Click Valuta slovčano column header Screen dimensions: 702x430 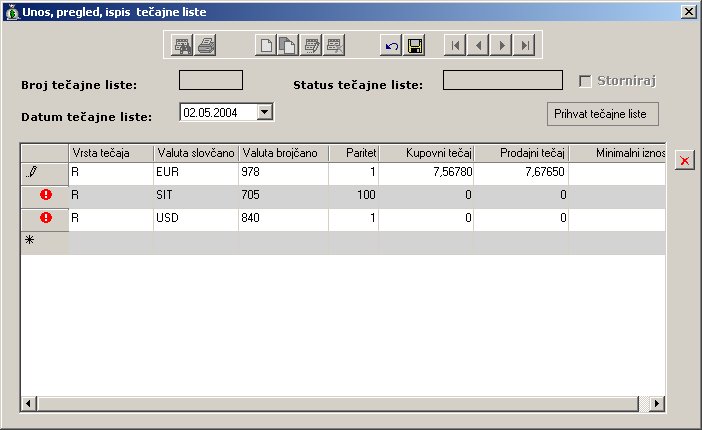tap(196, 153)
